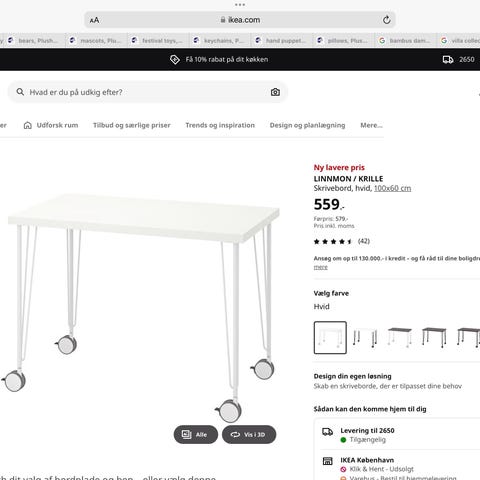This screenshot has width=480, height=480.
Task: Select the white color variant thumbnail
Action: click(x=330, y=337)
